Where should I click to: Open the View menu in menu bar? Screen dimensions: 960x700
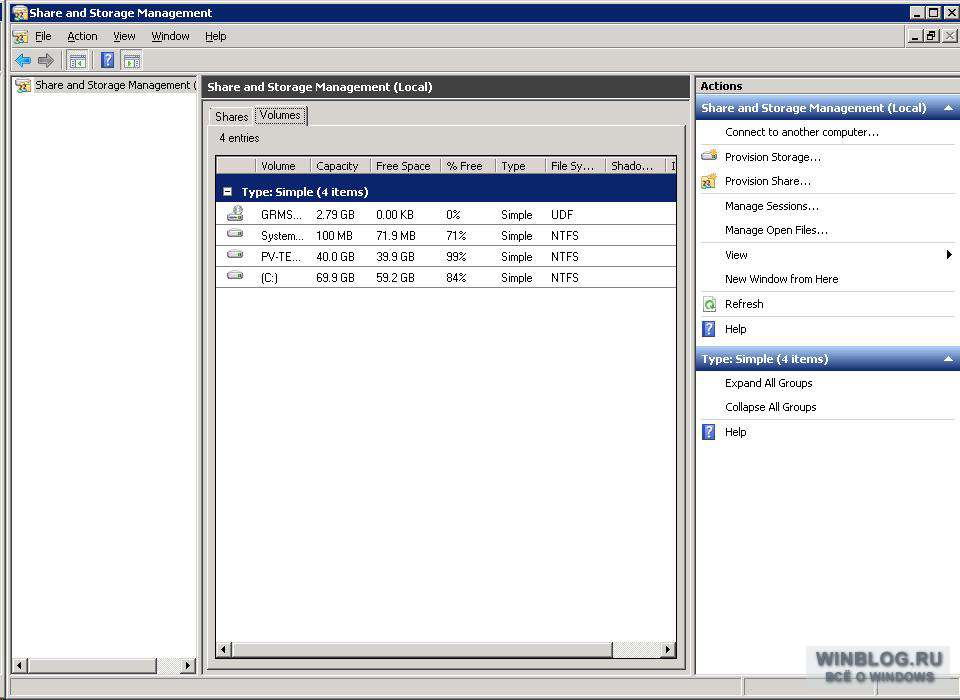124,36
